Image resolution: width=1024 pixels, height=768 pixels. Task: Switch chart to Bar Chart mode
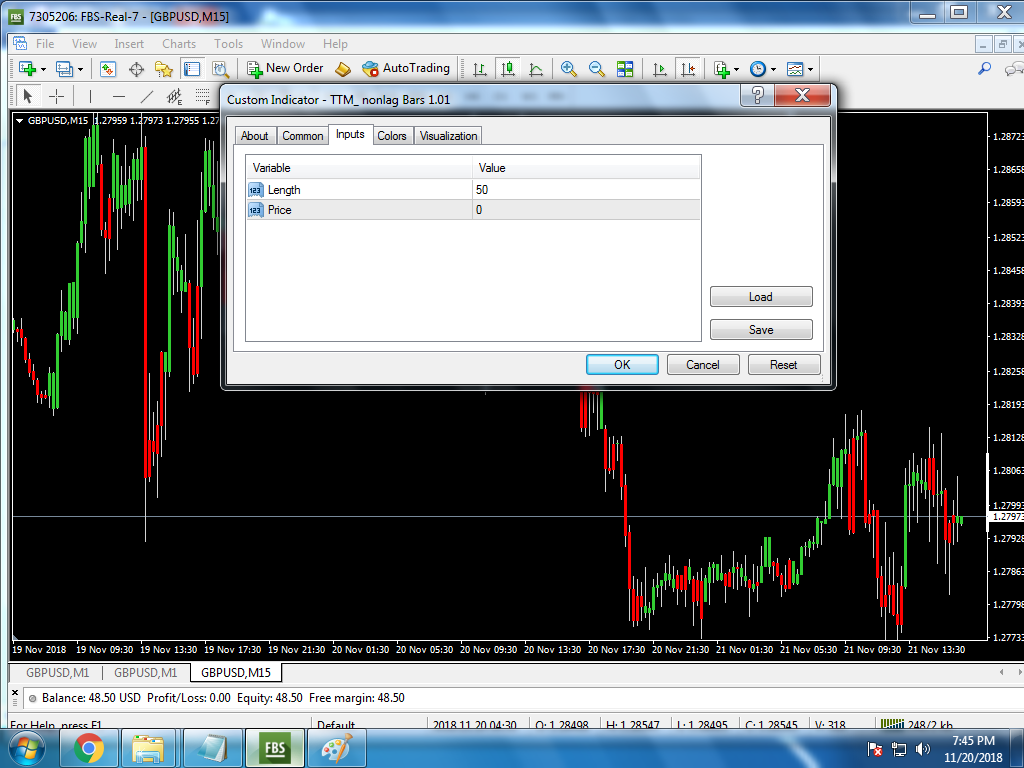coord(479,69)
